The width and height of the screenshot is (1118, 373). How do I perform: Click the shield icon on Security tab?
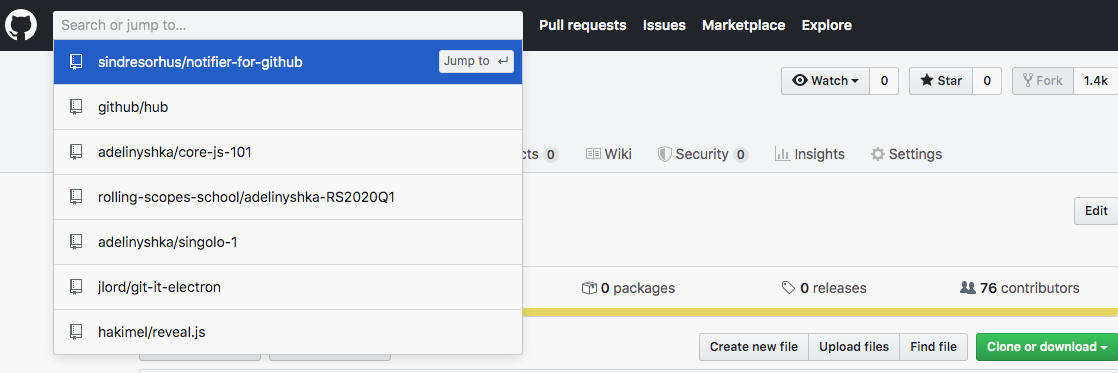tap(665, 154)
